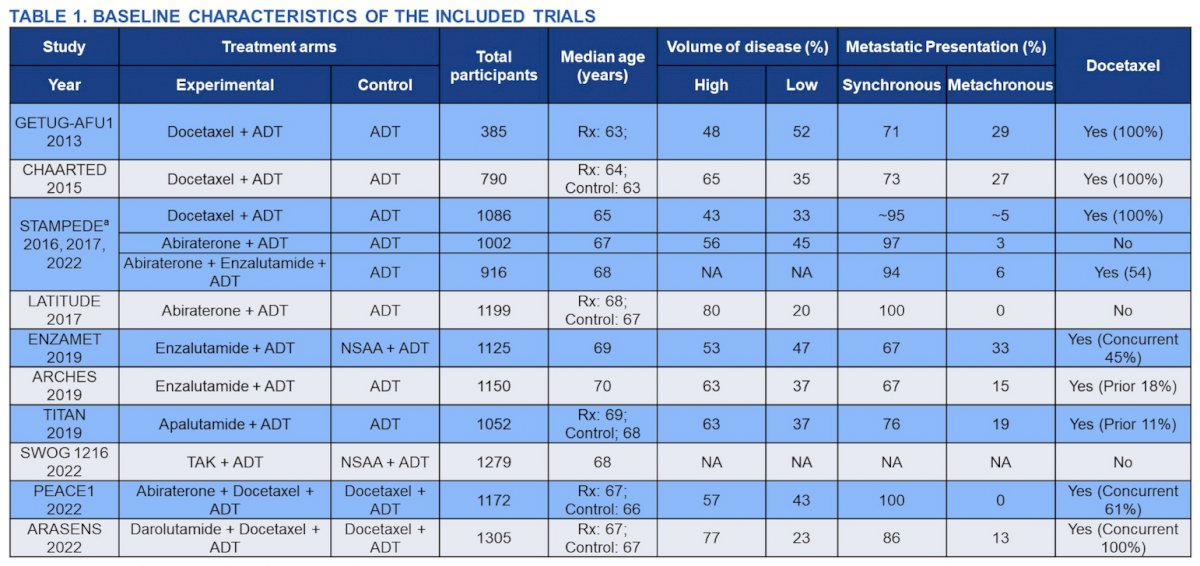The height and width of the screenshot is (566, 1200).
Task: Select the 1305 total participants cell
Action: pos(494,538)
